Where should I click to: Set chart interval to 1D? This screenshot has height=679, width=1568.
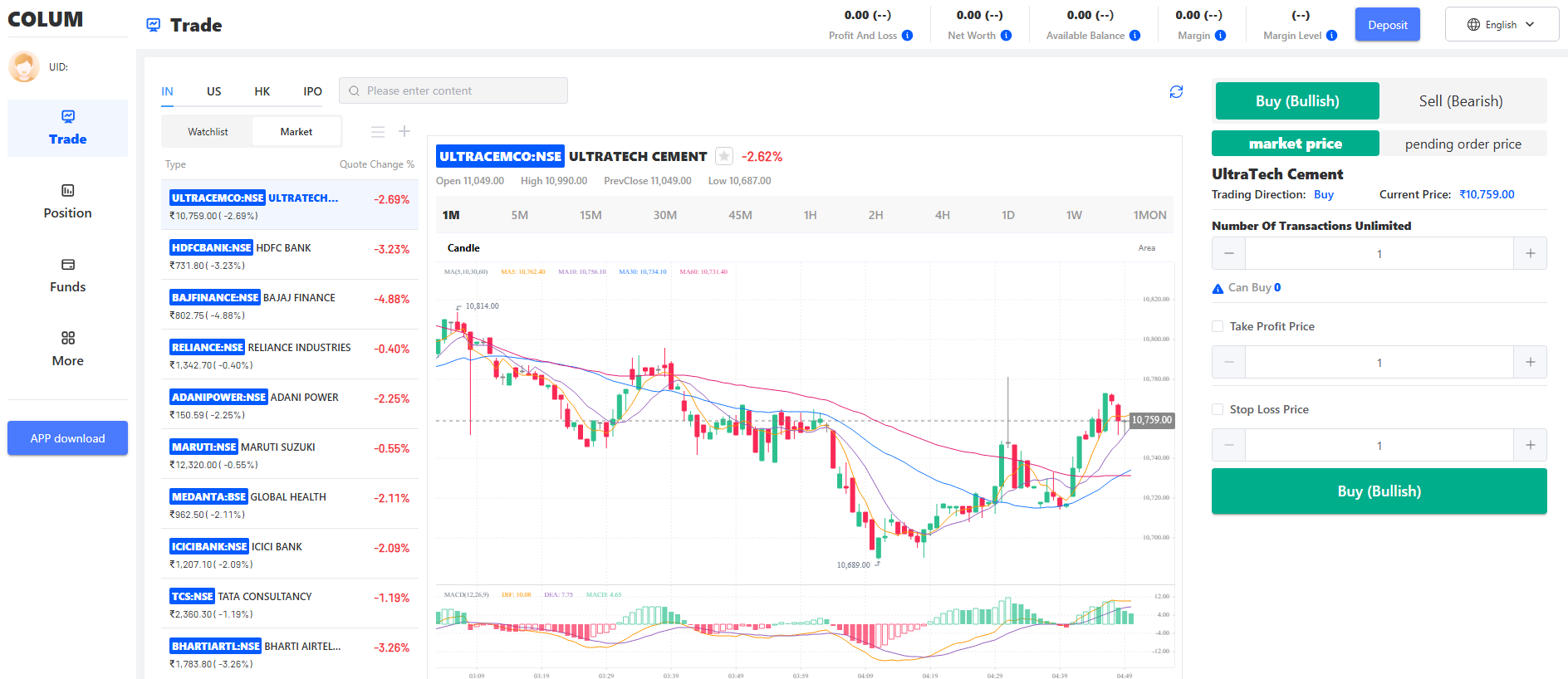pyautogui.click(x=1008, y=215)
